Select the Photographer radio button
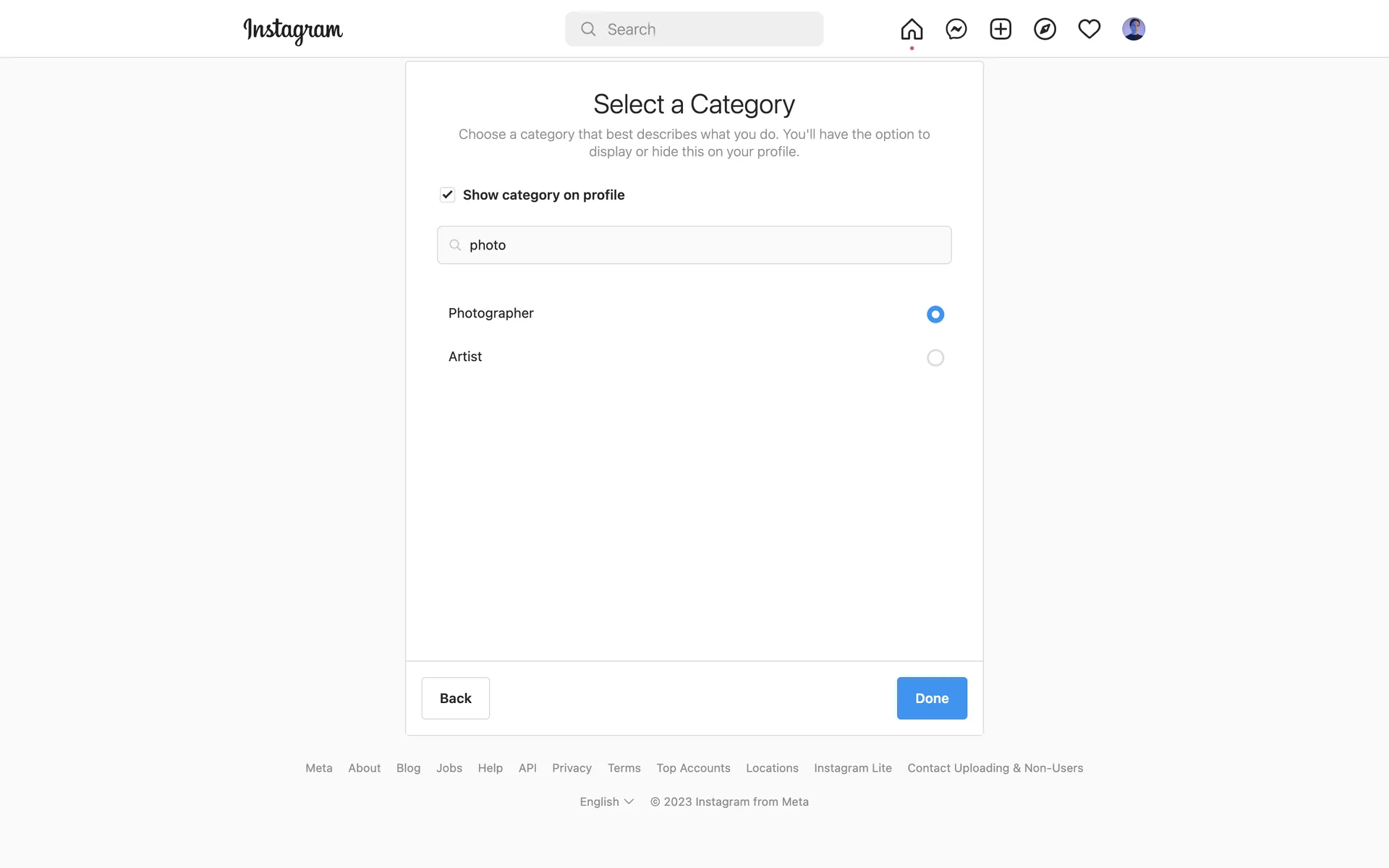Image resolution: width=1389 pixels, height=868 pixels. tap(935, 314)
